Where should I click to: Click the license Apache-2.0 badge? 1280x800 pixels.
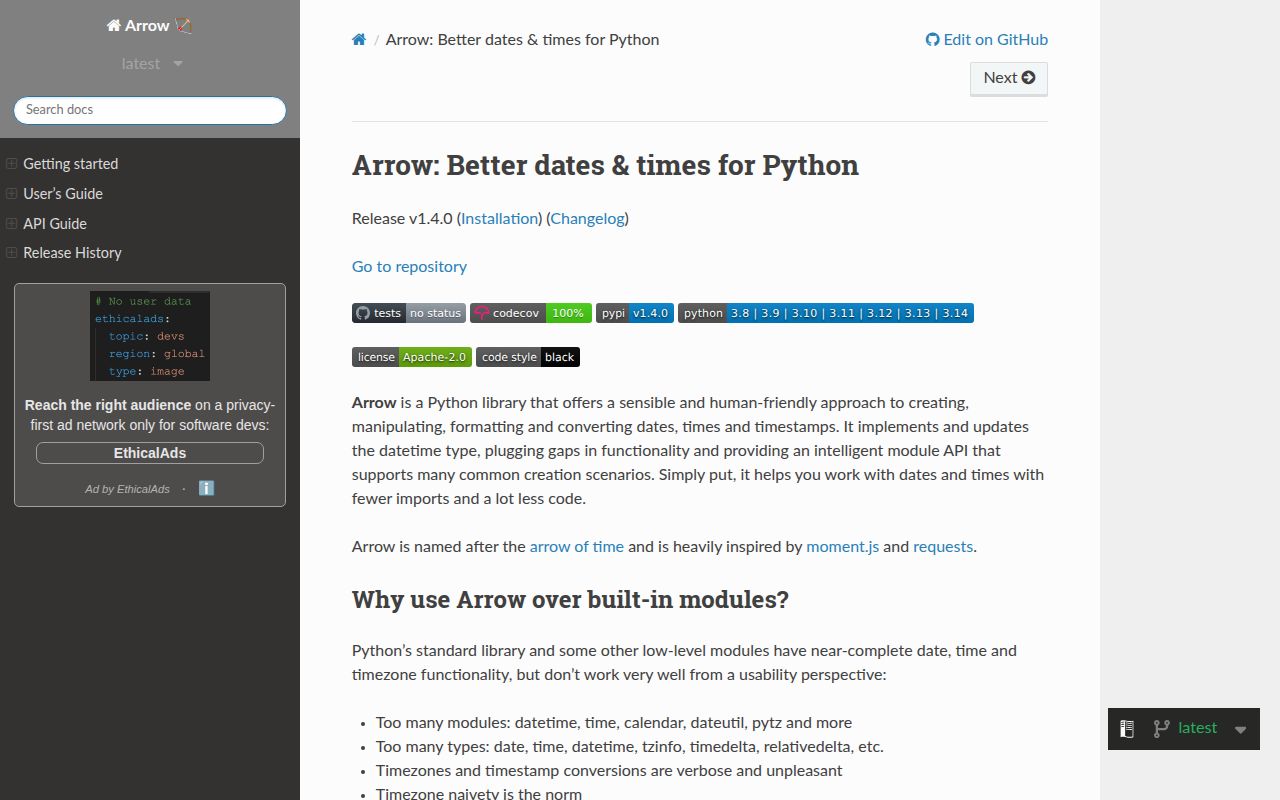pyautogui.click(x=412, y=357)
